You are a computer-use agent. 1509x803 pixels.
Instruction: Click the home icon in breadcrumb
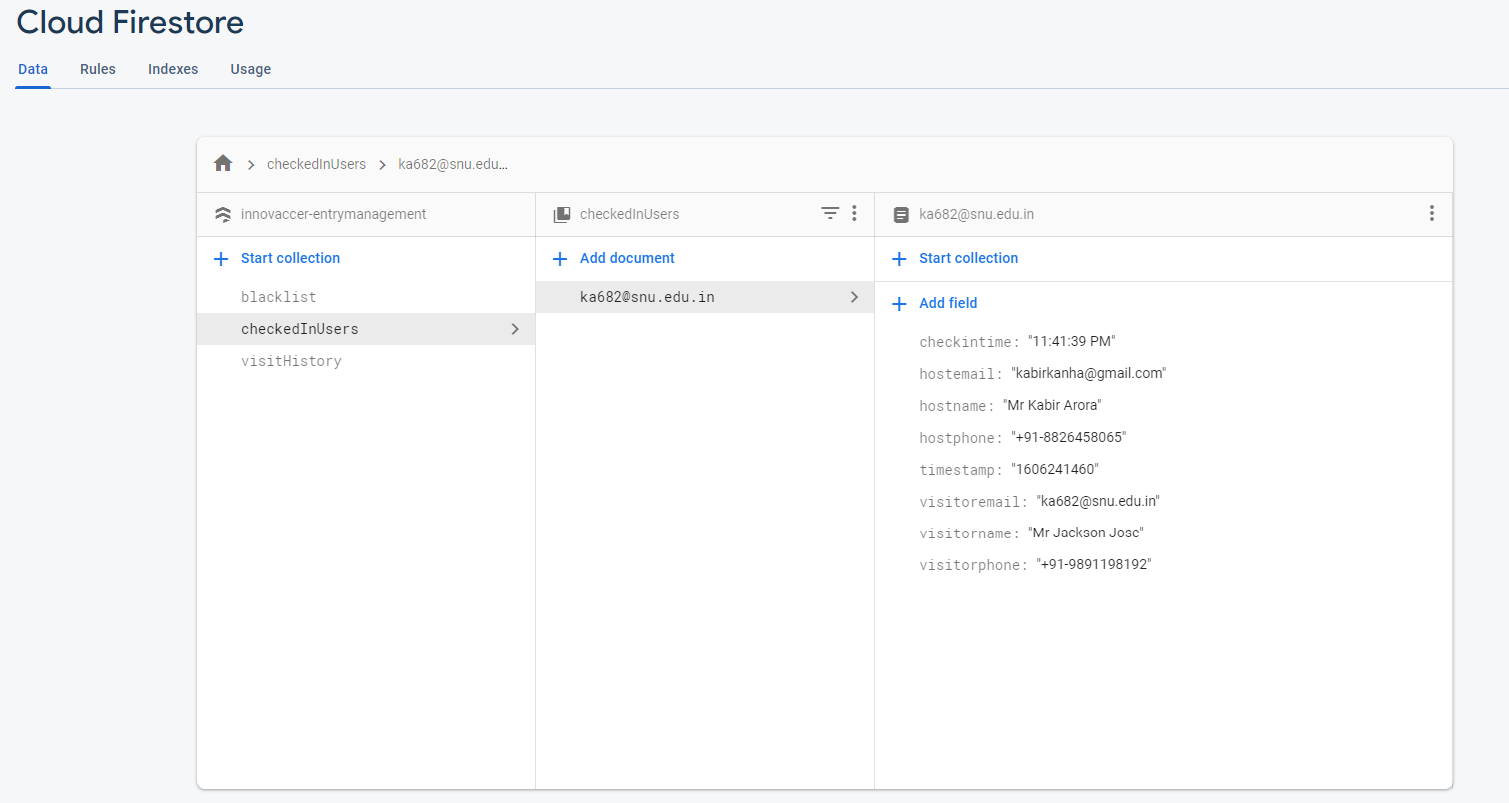(x=223, y=163)
